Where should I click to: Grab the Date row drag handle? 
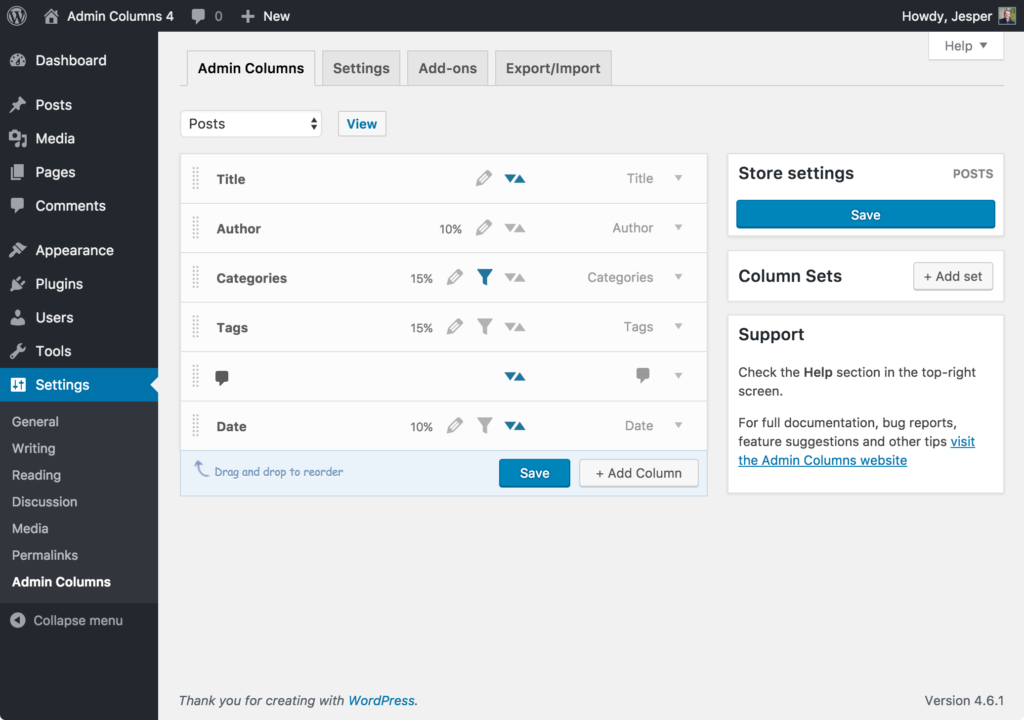click(196, 426)
